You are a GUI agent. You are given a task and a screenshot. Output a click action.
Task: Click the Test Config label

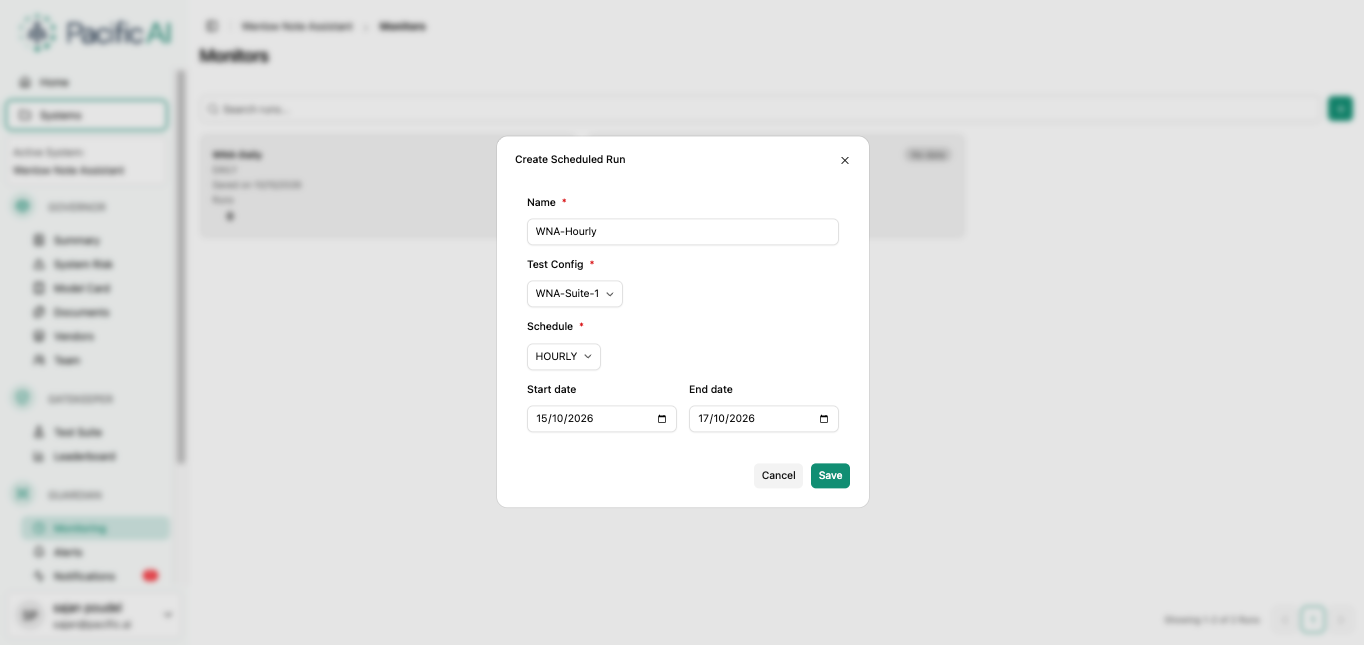(x=555, y=265)
